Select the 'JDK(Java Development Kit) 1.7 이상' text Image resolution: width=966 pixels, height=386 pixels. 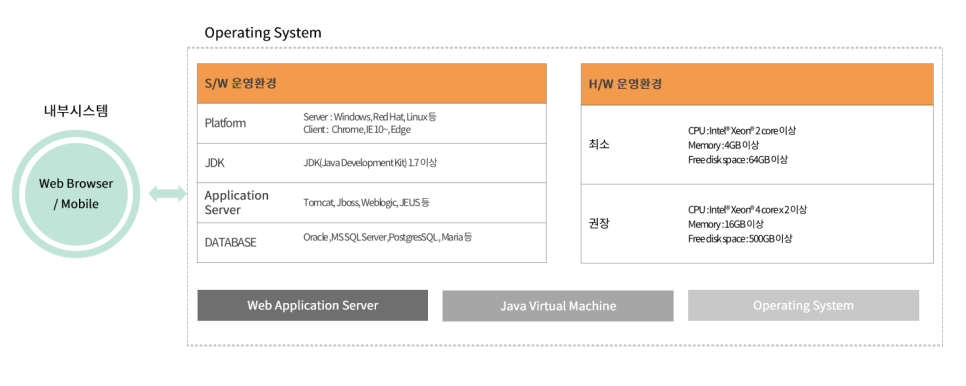click(370, 163)
